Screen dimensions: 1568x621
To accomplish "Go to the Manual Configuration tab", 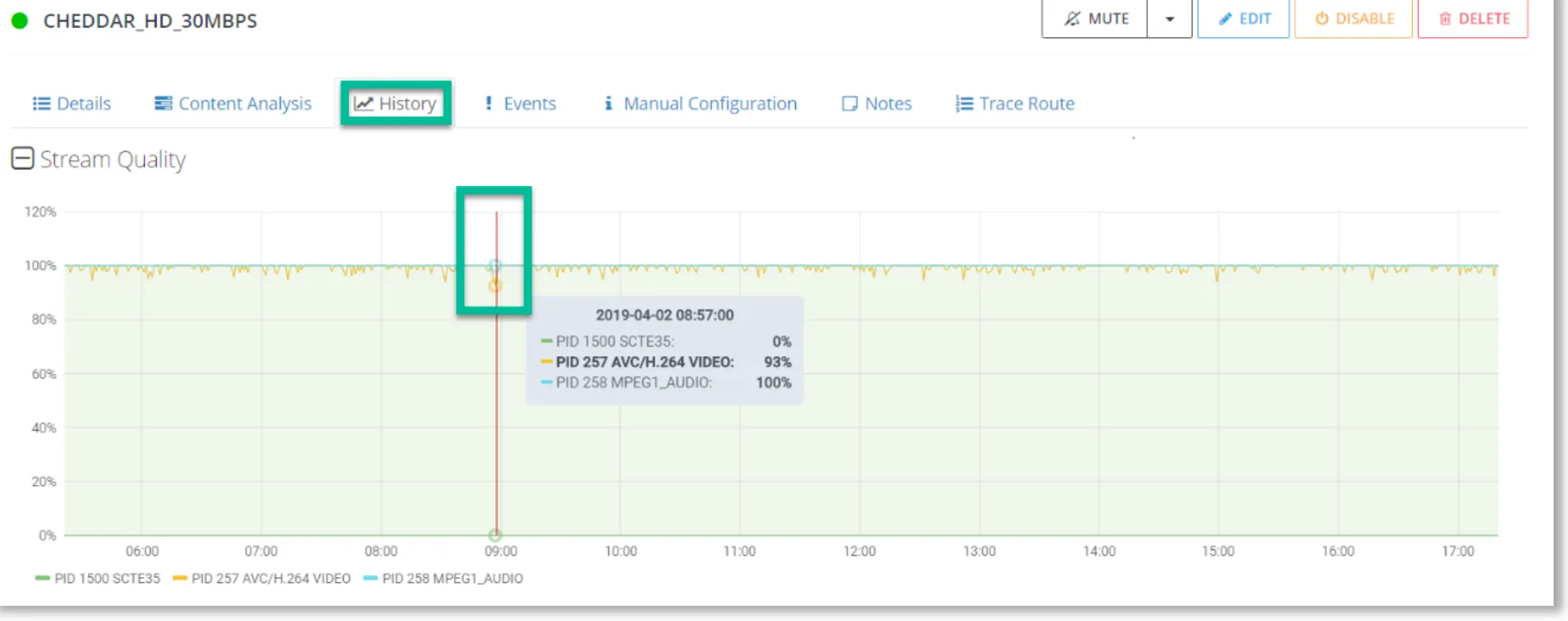I will click(x=700, y=103).
